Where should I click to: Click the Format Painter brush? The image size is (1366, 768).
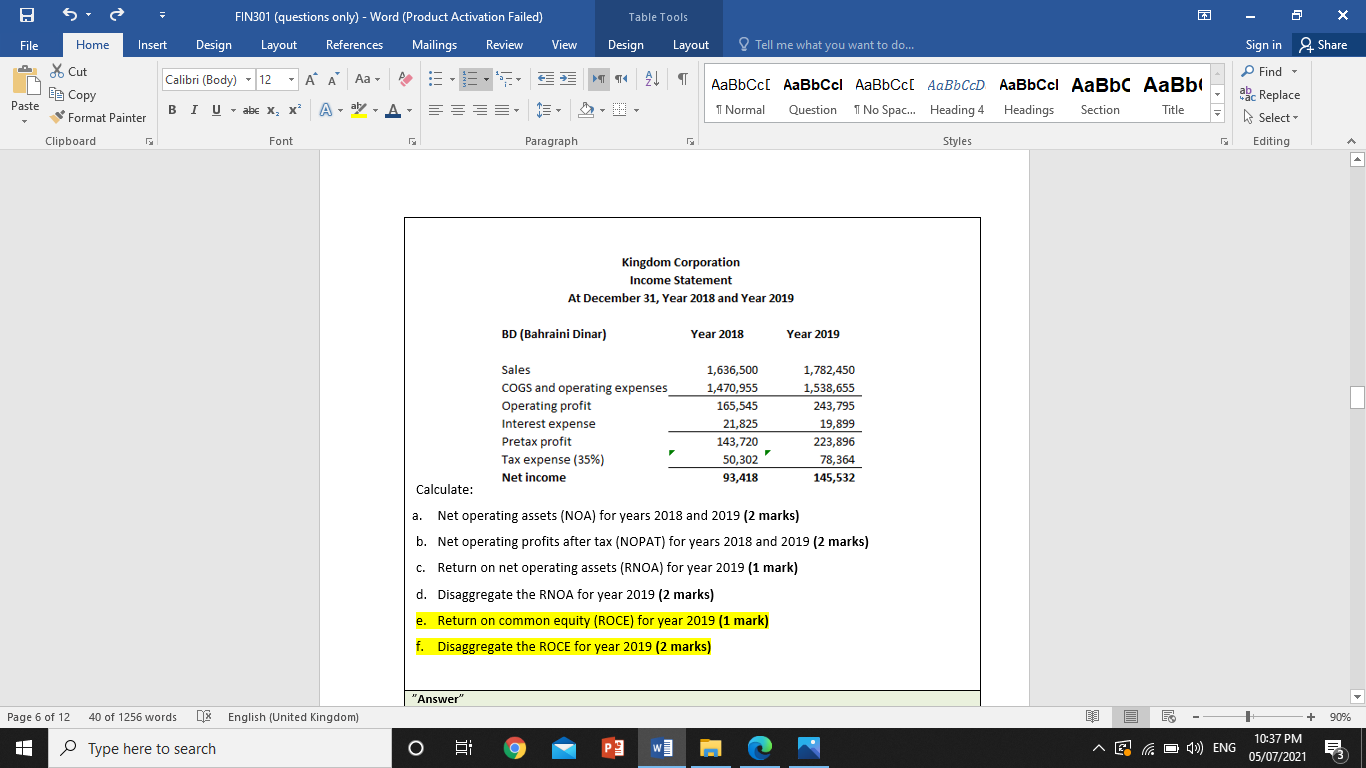coord(98,117)
